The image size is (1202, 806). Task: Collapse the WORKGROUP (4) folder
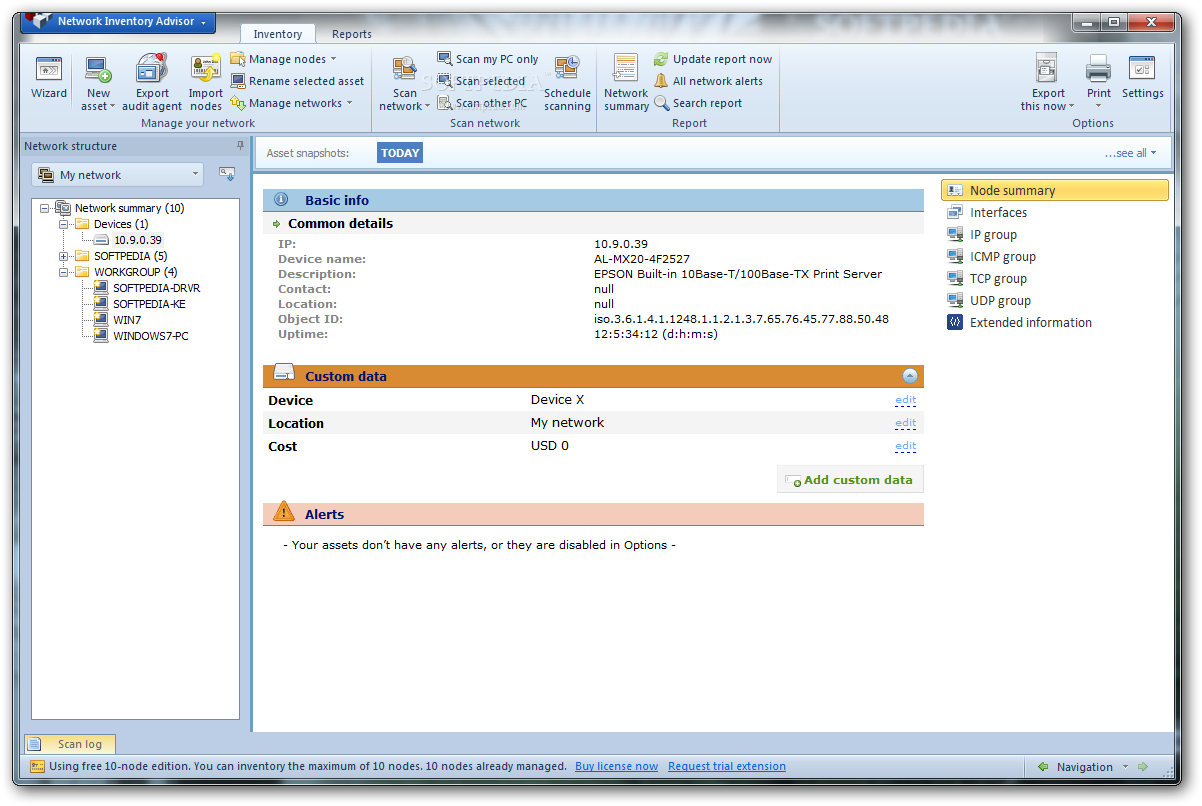(x=64, y=272)
